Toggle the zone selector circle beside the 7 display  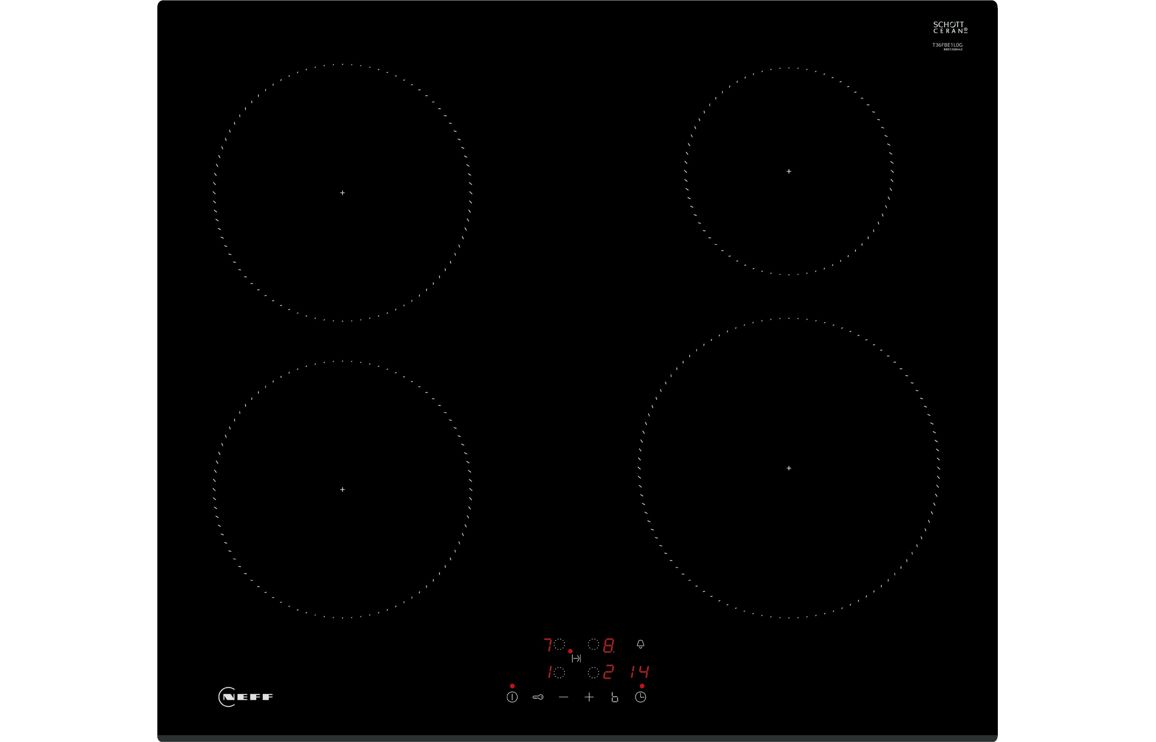point(560,644)
